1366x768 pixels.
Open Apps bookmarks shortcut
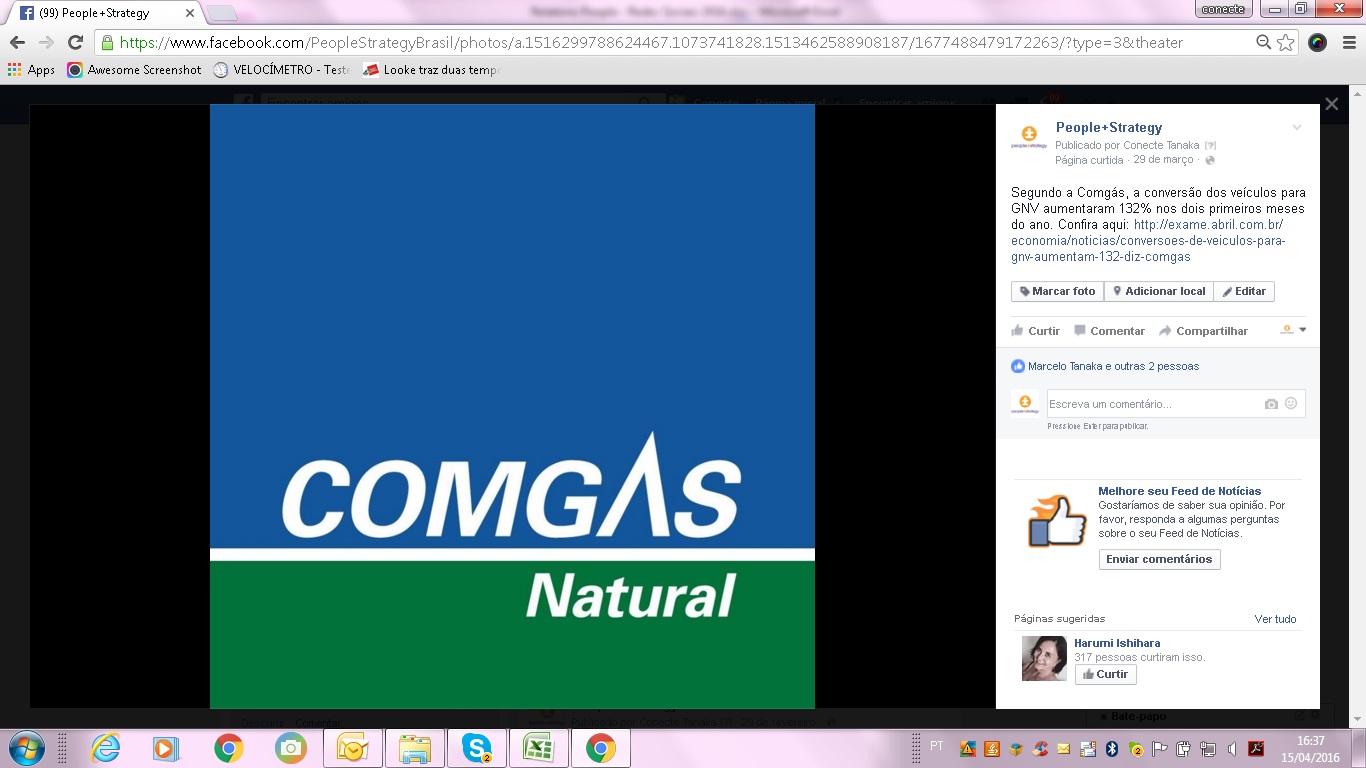point(31,70)
